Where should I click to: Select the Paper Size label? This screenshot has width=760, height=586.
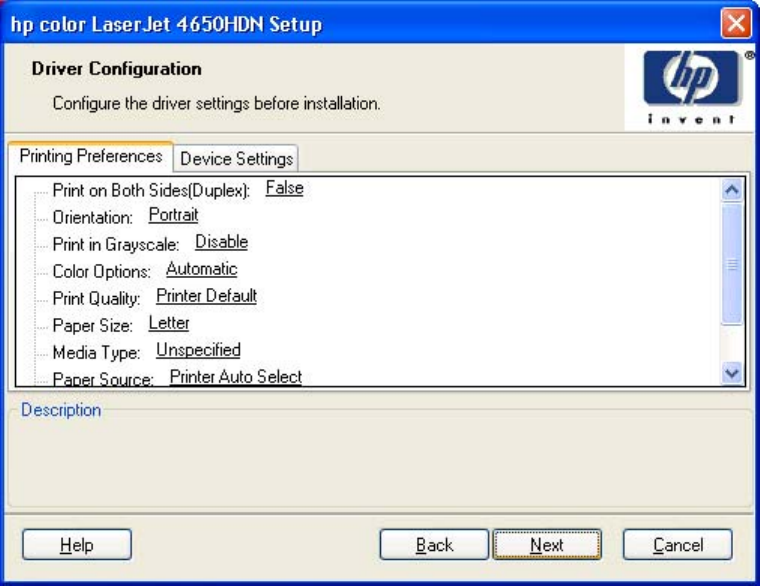tap(93, 325)
